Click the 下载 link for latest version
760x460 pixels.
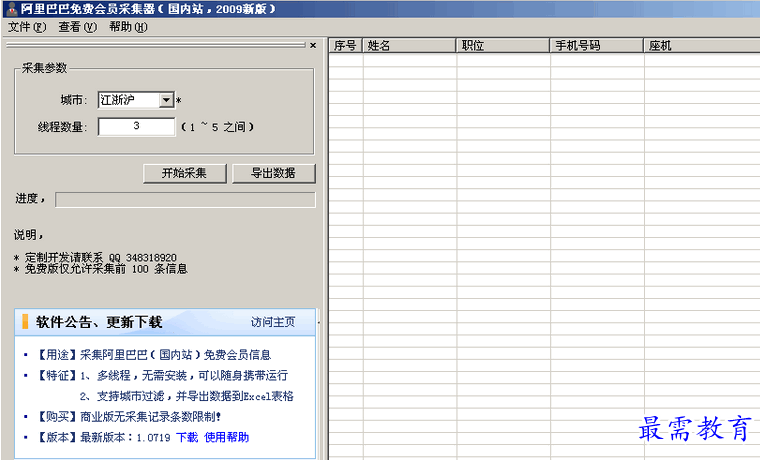point(187,437)
